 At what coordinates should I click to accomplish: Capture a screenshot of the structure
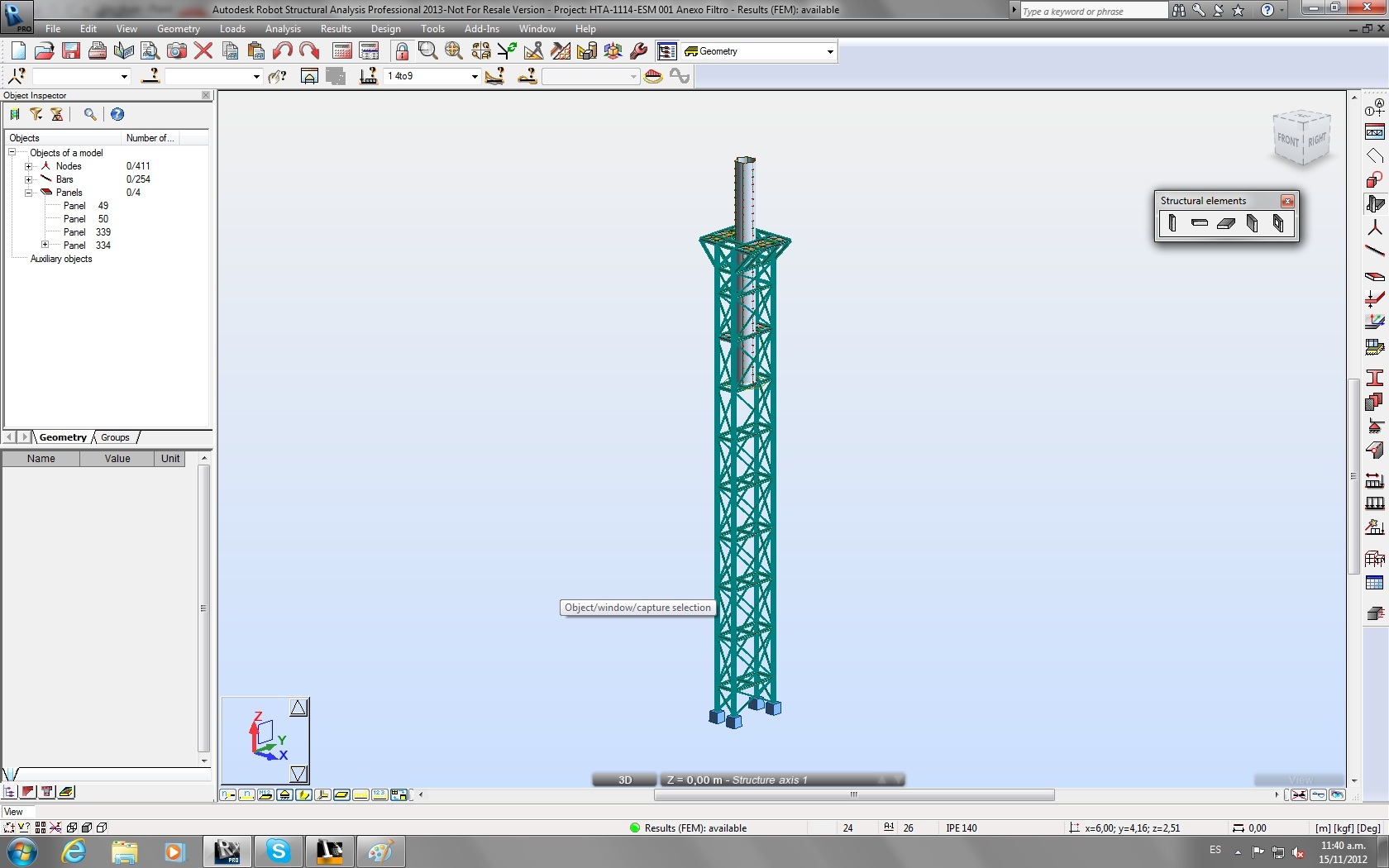[x=176, y=50]
